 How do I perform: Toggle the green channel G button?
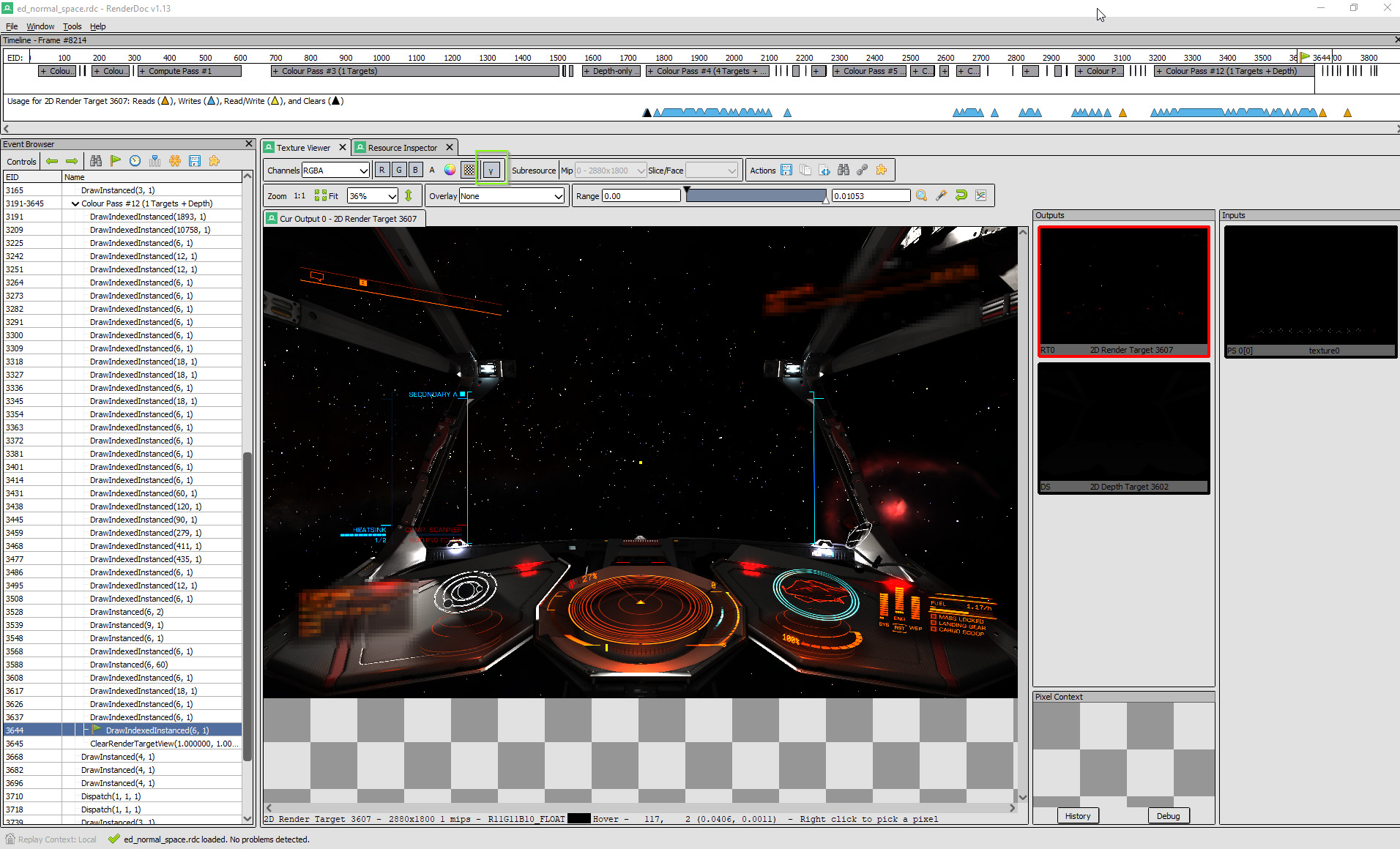click(399, 170)
